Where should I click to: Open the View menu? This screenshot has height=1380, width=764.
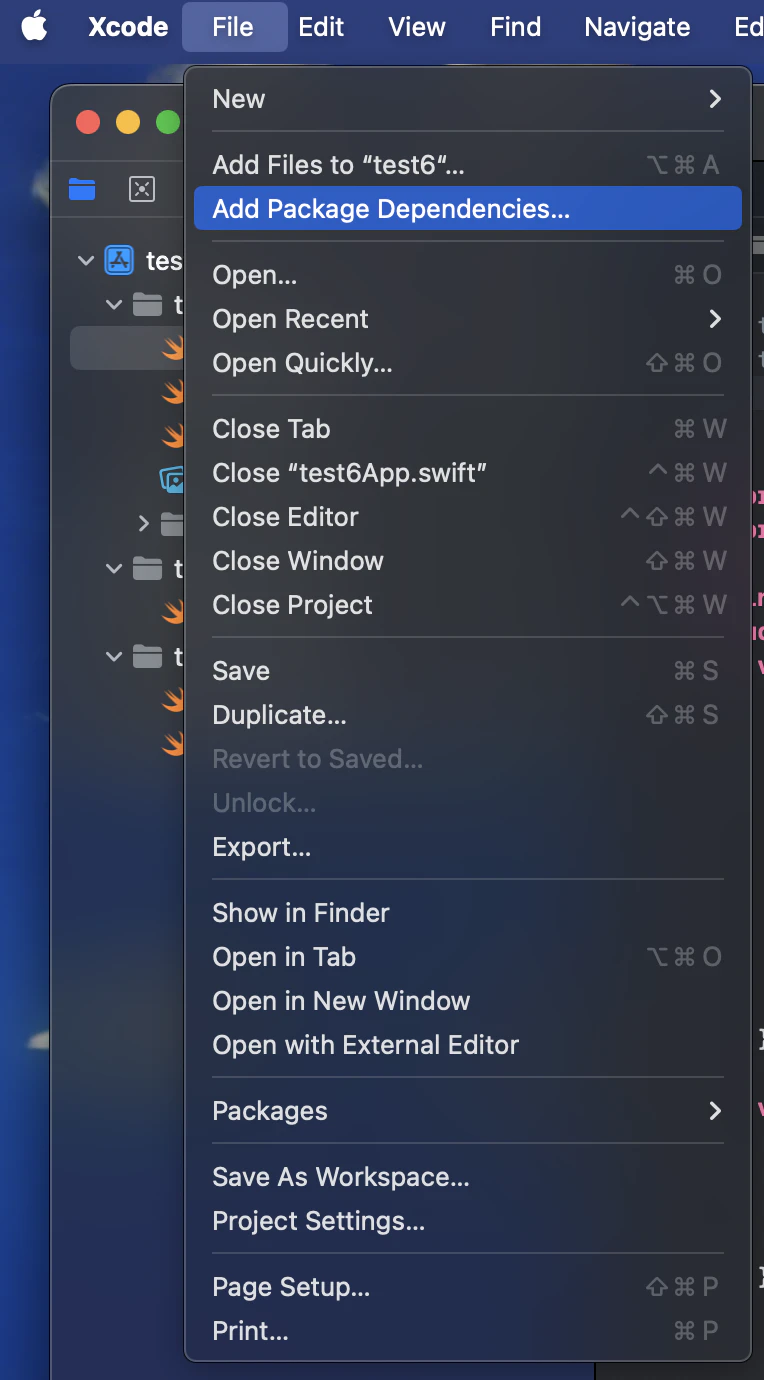point(417,27)
